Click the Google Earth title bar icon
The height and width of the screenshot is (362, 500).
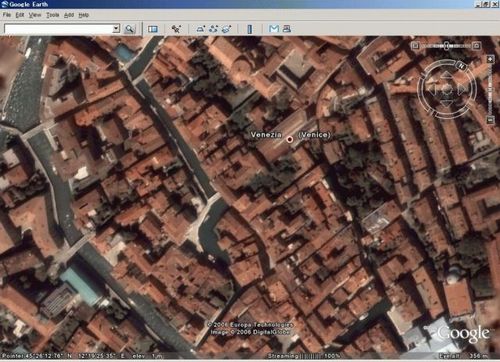click(x=5, y=4)
